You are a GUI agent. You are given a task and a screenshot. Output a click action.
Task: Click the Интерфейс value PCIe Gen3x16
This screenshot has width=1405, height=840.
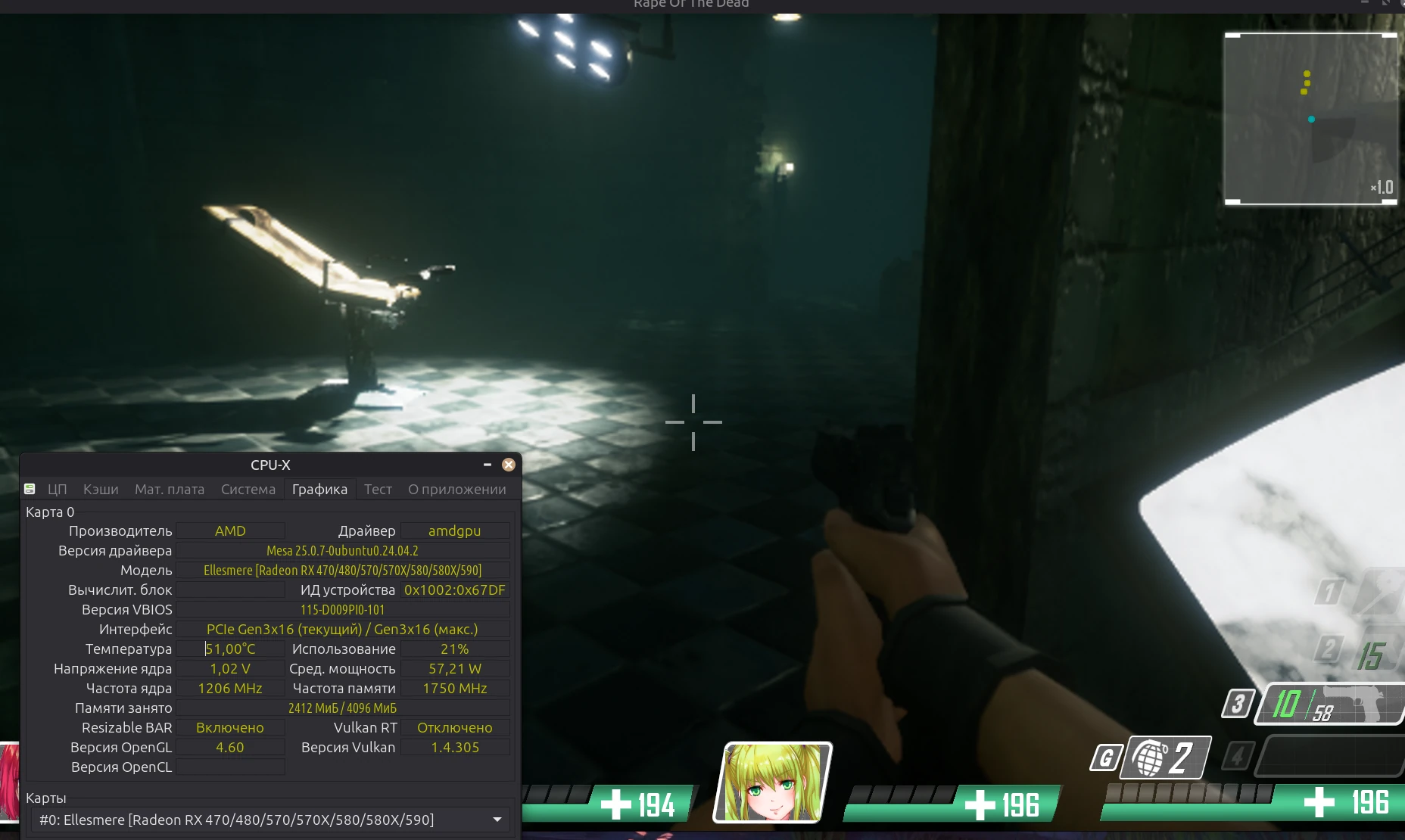click(343, 630)
